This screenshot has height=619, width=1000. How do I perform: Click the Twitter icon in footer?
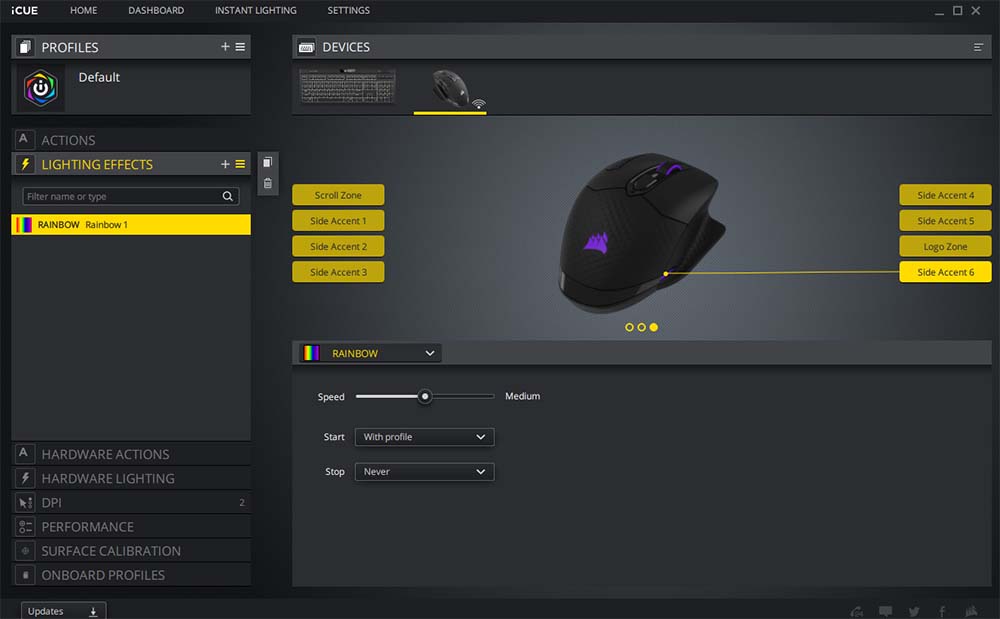pyautogui.click(x=914, y=611)
